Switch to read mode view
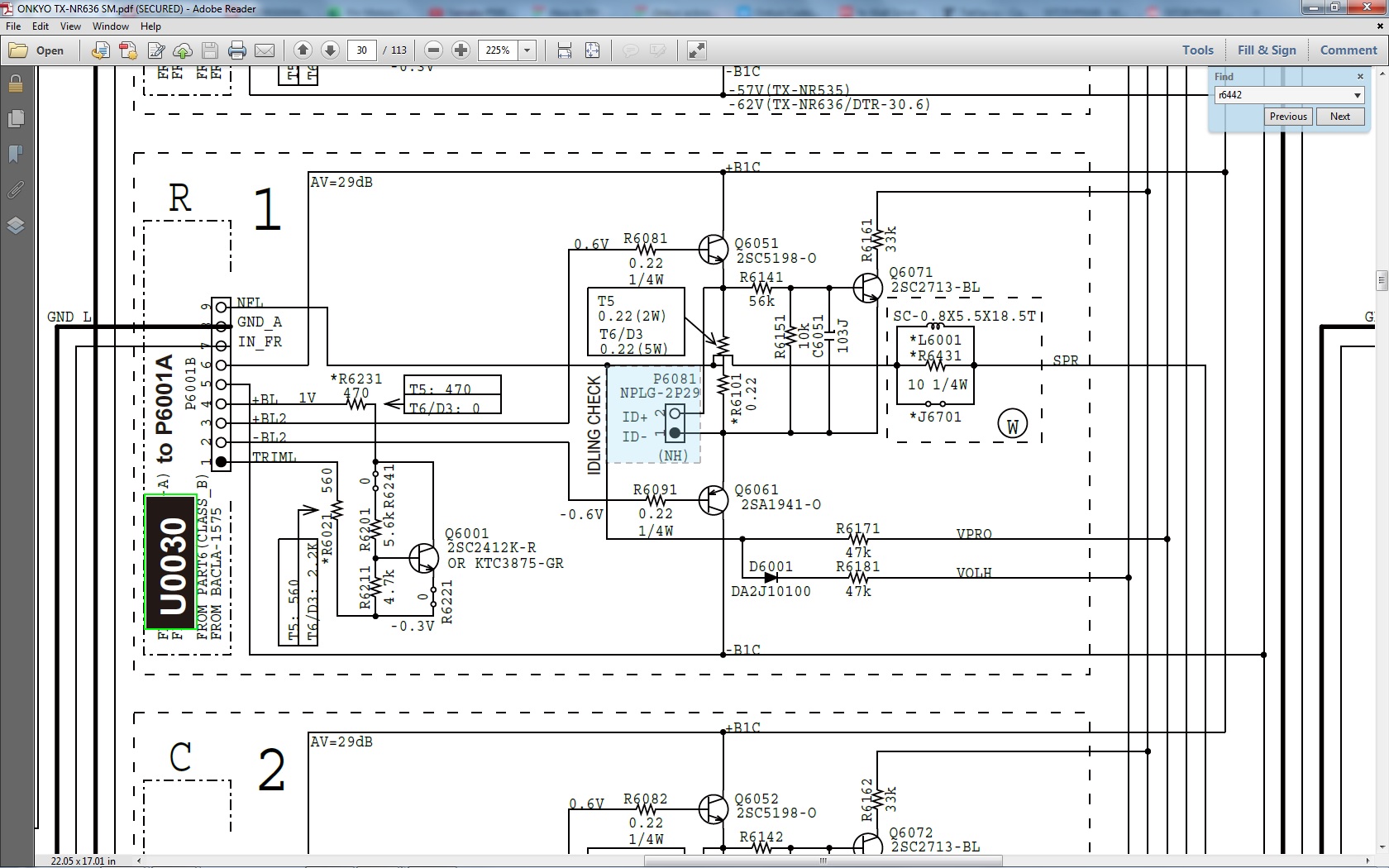Viewport: 1389px width, 868px height. click(697, 50)
